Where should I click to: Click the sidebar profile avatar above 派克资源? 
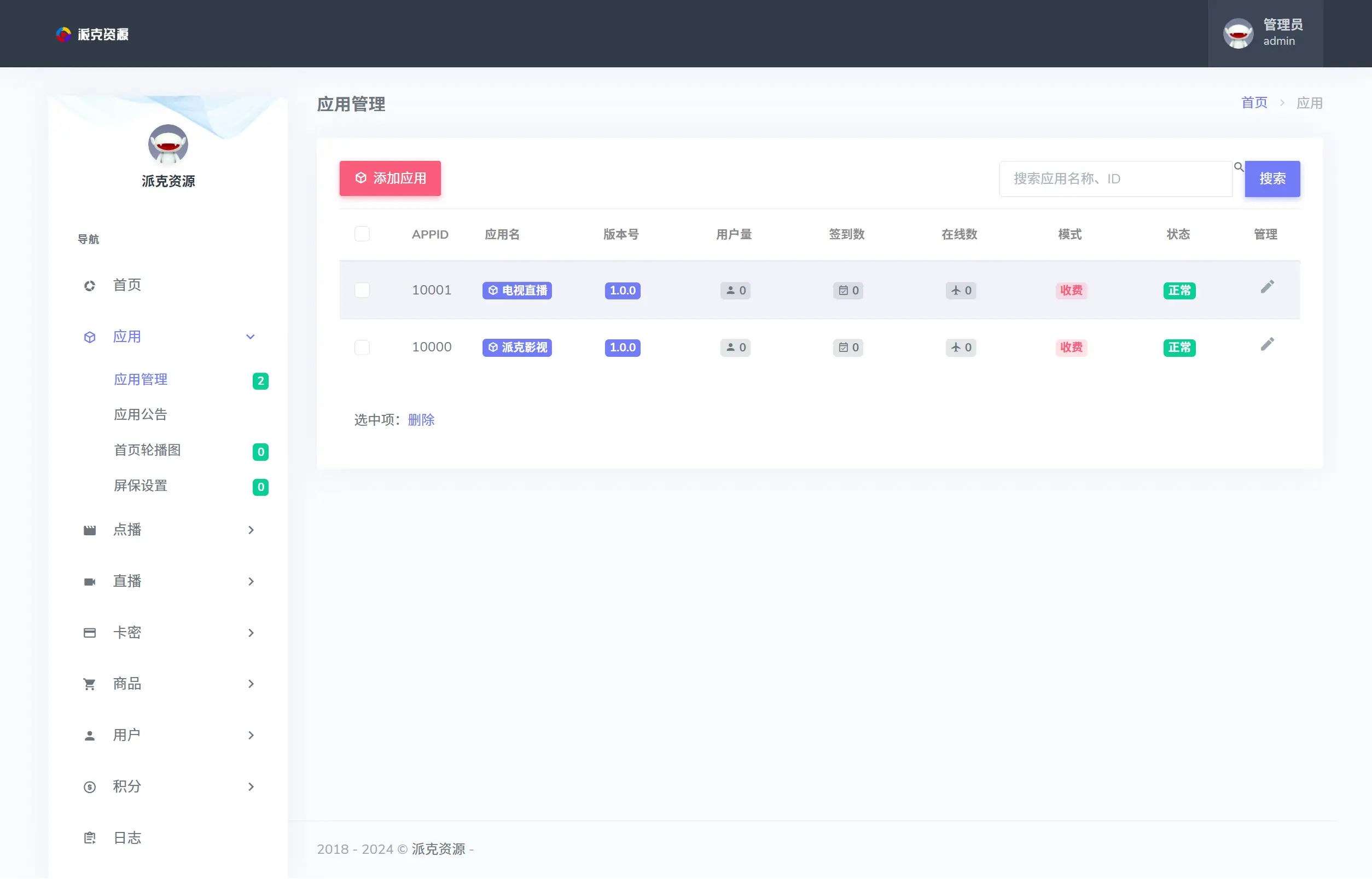(x=168, y=144)
